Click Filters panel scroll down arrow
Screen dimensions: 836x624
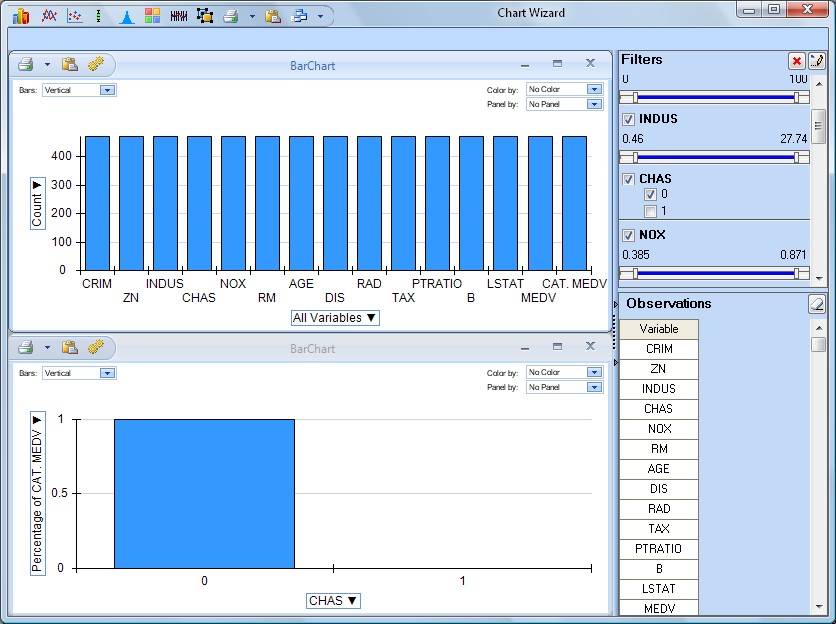tap(818, 278)
